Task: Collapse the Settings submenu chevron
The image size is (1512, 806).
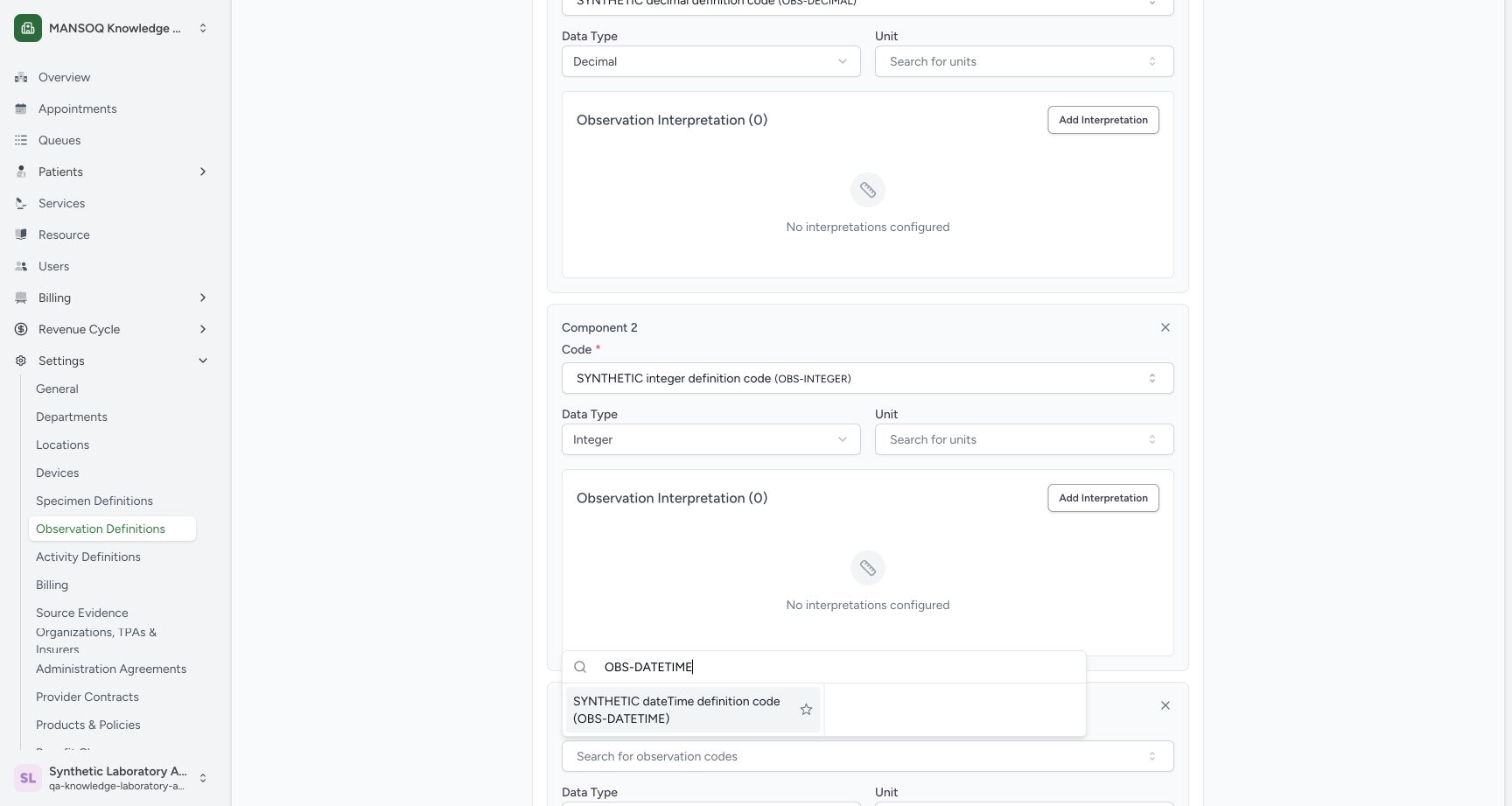Action: 203,361
